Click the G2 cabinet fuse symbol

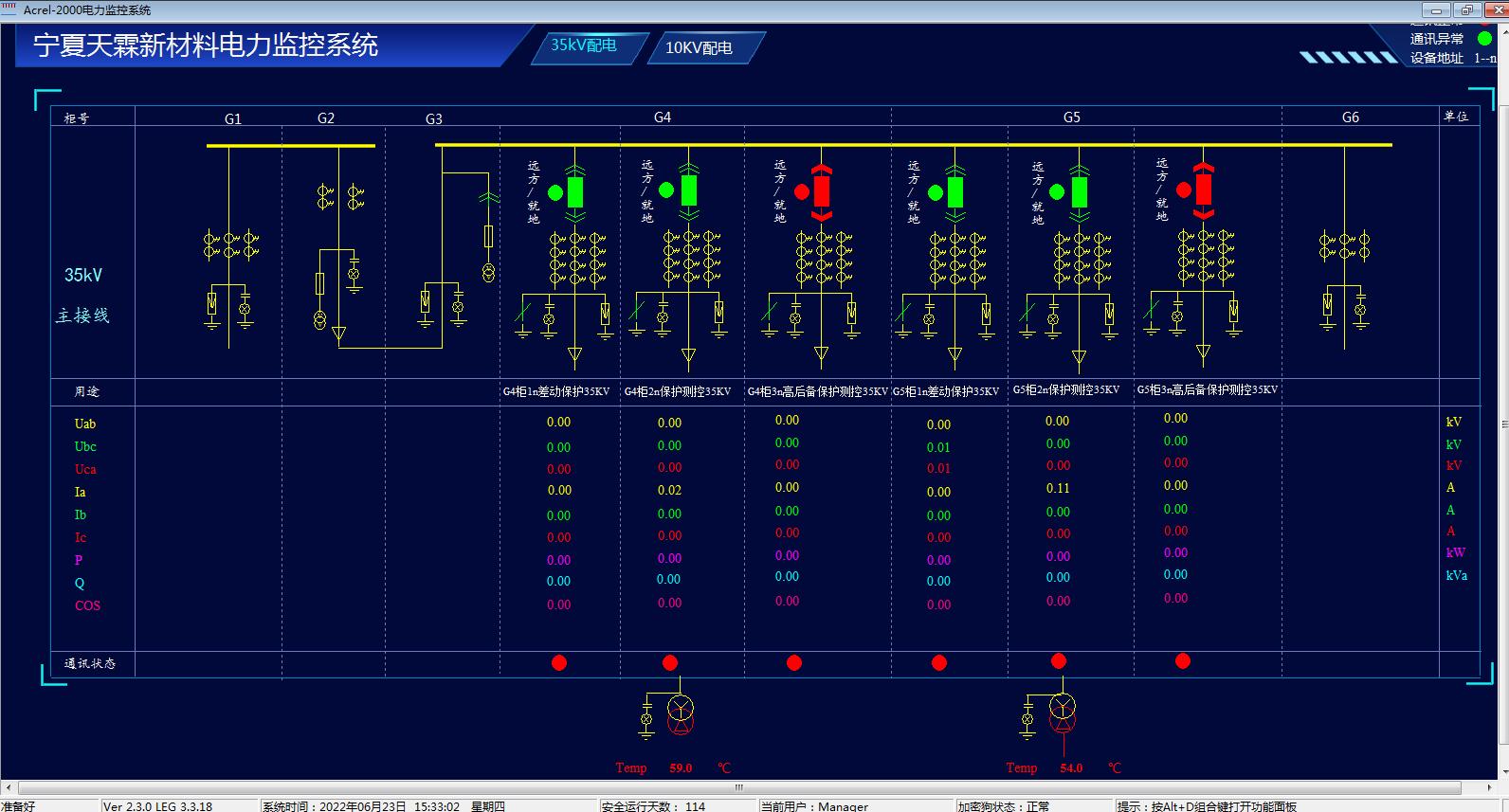(x=320, y=284)
